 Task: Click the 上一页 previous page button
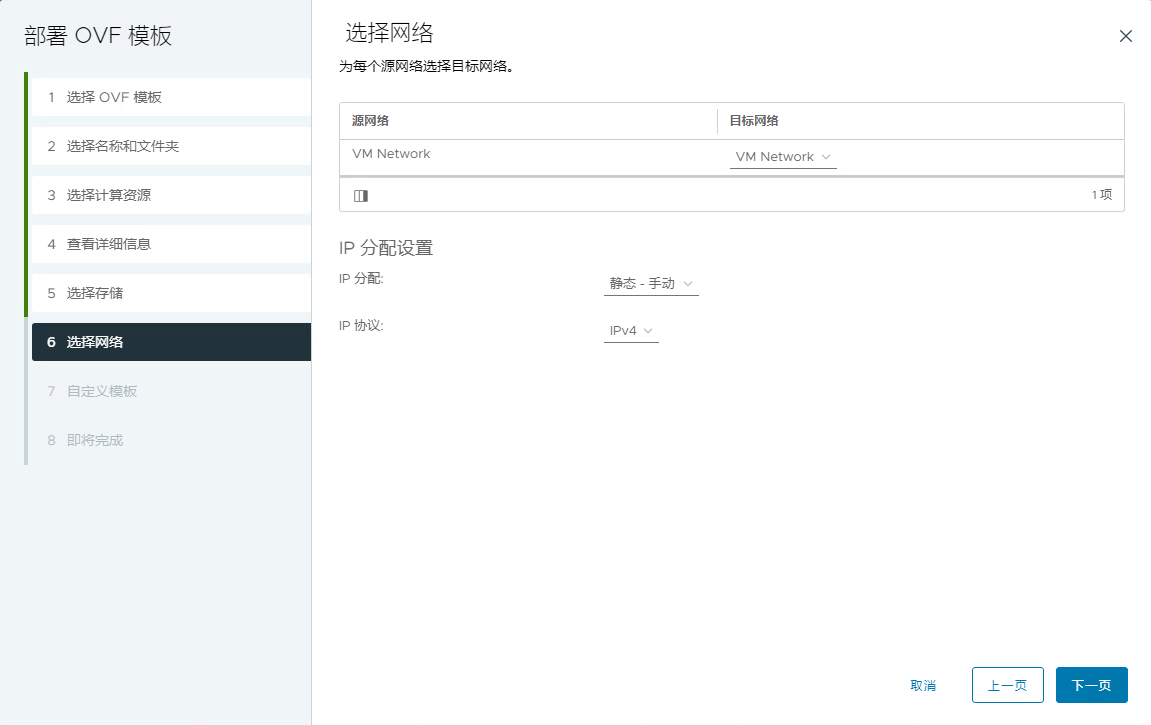tap(1007, 685)
